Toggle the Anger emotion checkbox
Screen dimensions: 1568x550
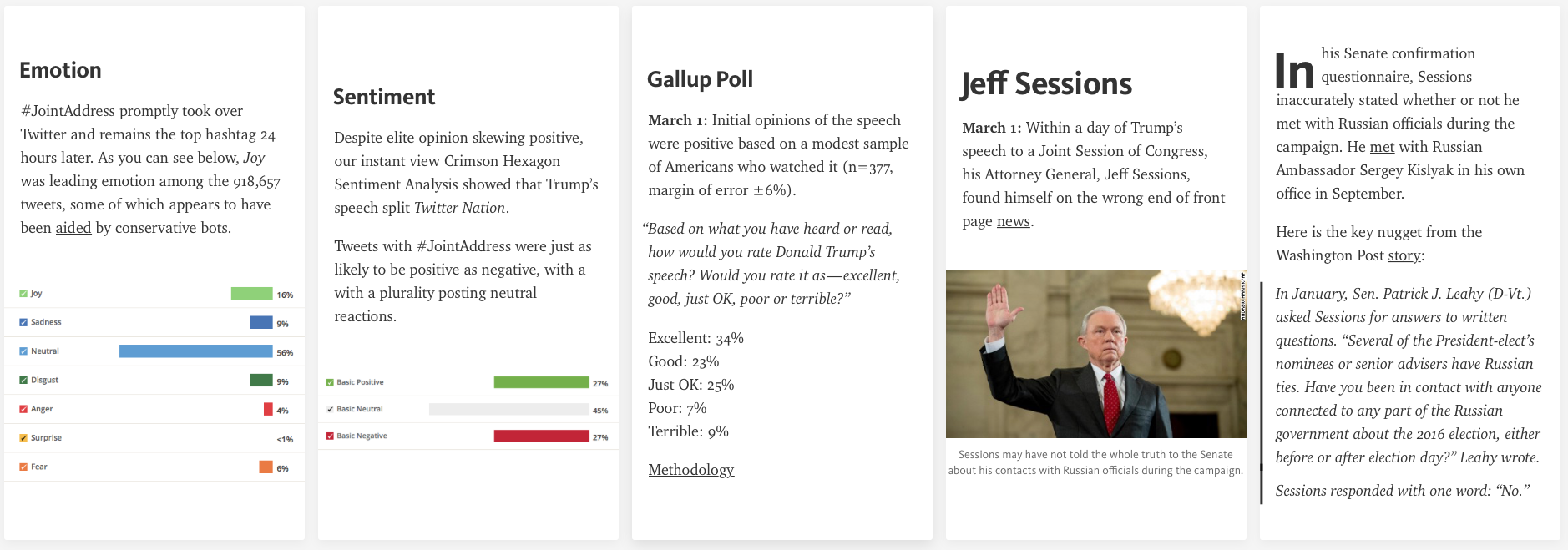[x=23, y=409]
